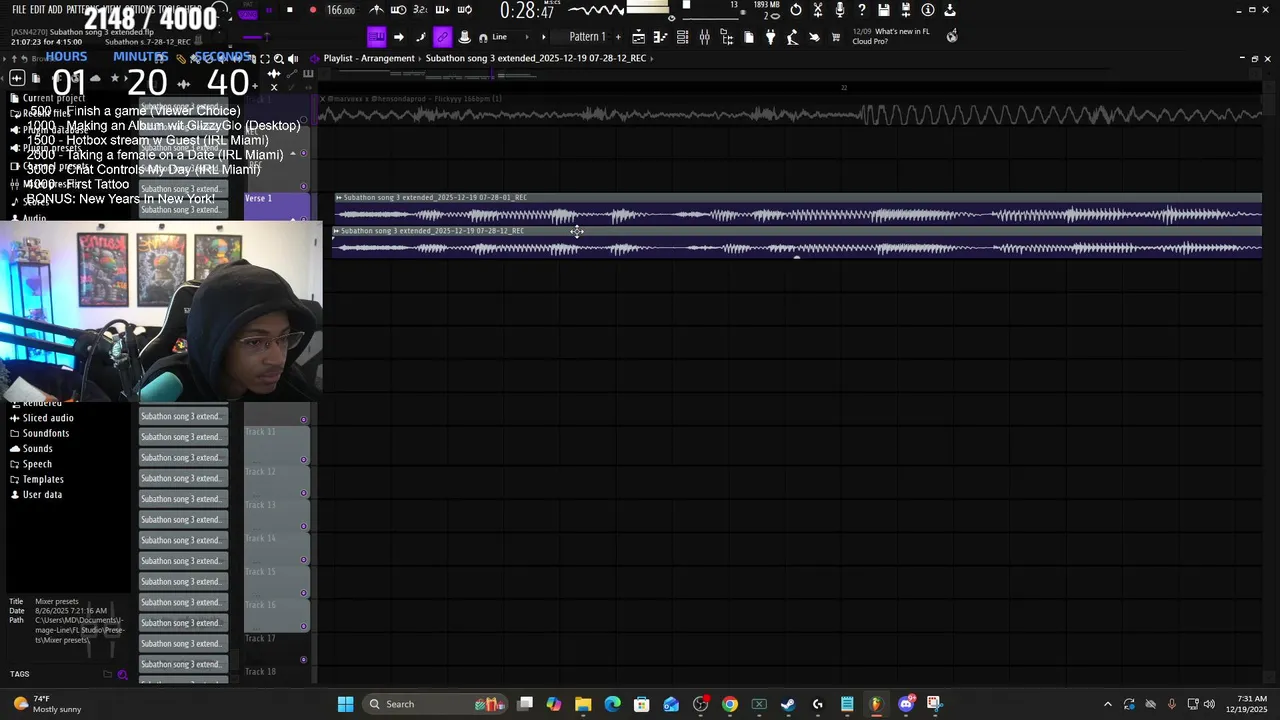Open the help question mark icon
The width and height of the screenshot is (1280, 720).
tap(862, 10)
